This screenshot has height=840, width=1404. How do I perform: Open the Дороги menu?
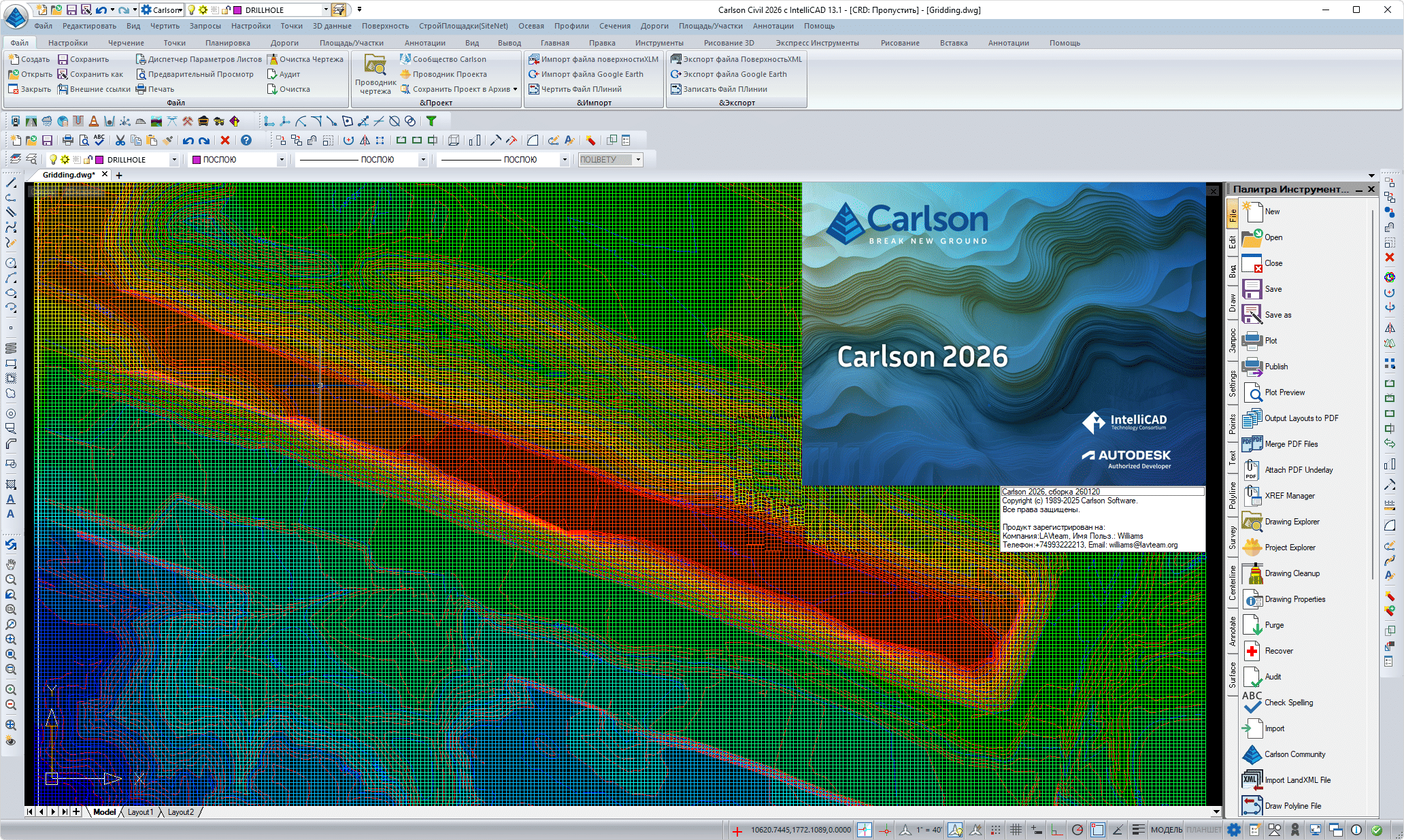[654, 26]
